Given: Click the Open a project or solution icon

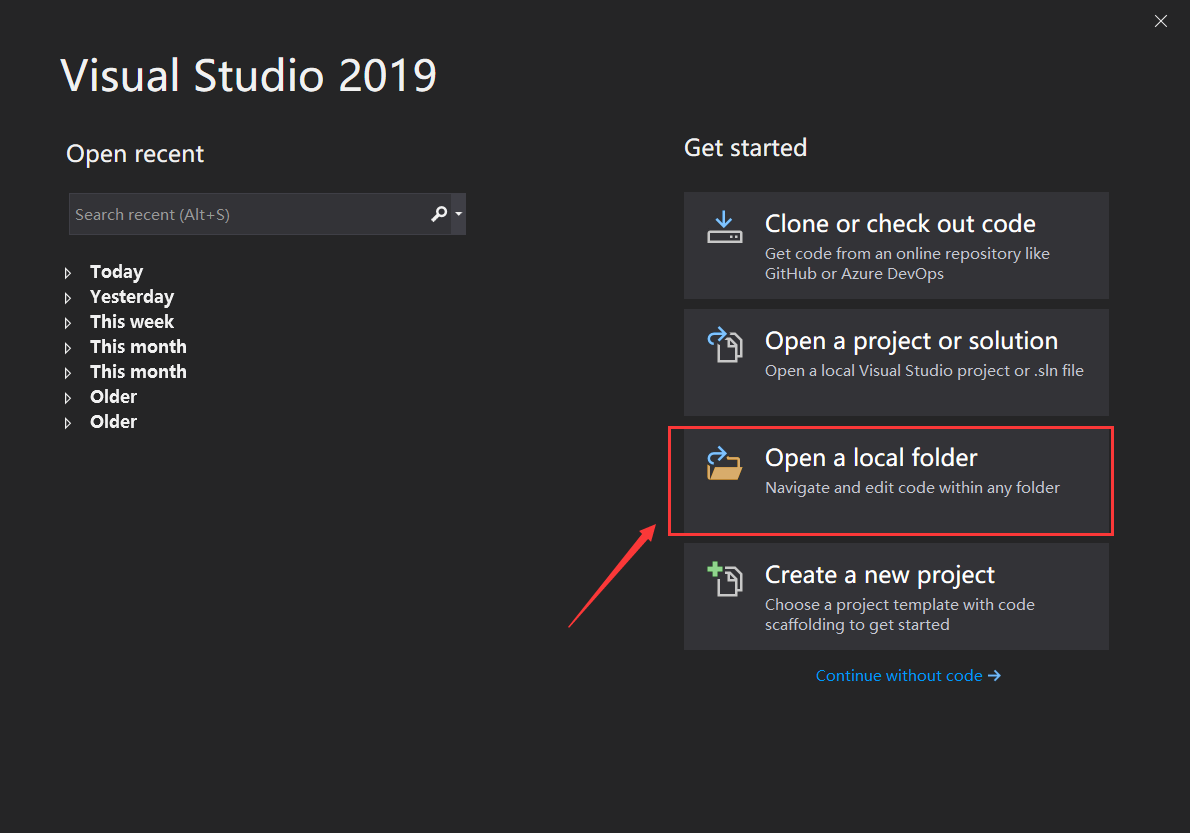Looking at the screenshot, I should click(x=724, y=344).
